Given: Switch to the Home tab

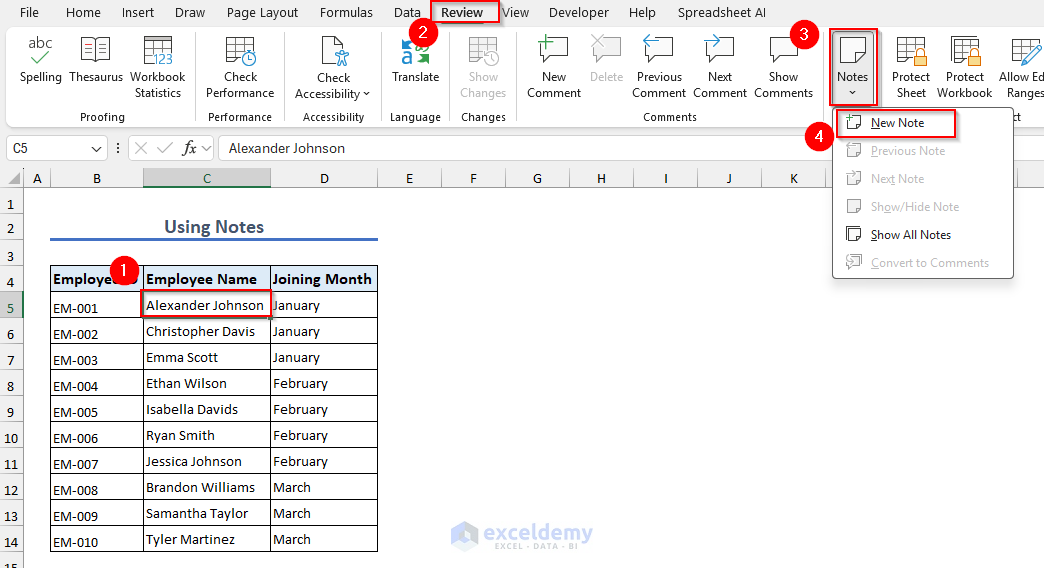Looking at the screenshot, I should pos(83,13).
